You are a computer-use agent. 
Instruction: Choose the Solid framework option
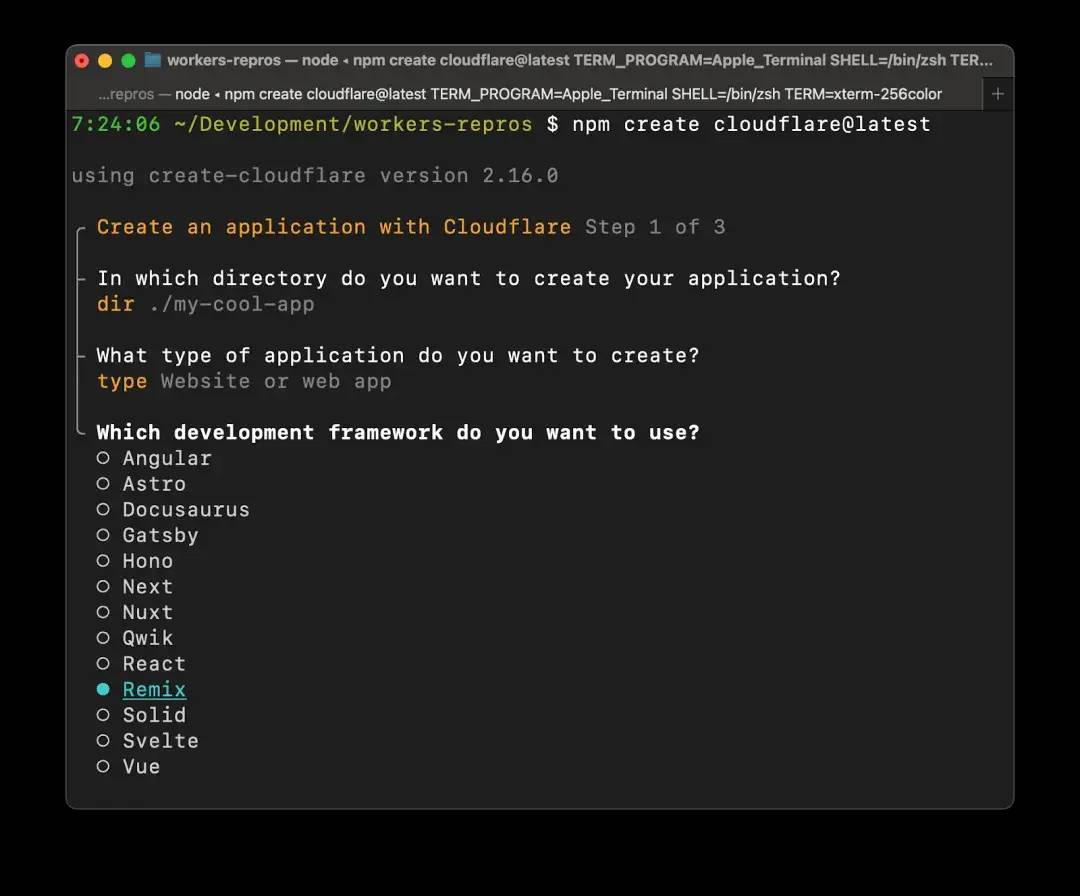point(153,715)
